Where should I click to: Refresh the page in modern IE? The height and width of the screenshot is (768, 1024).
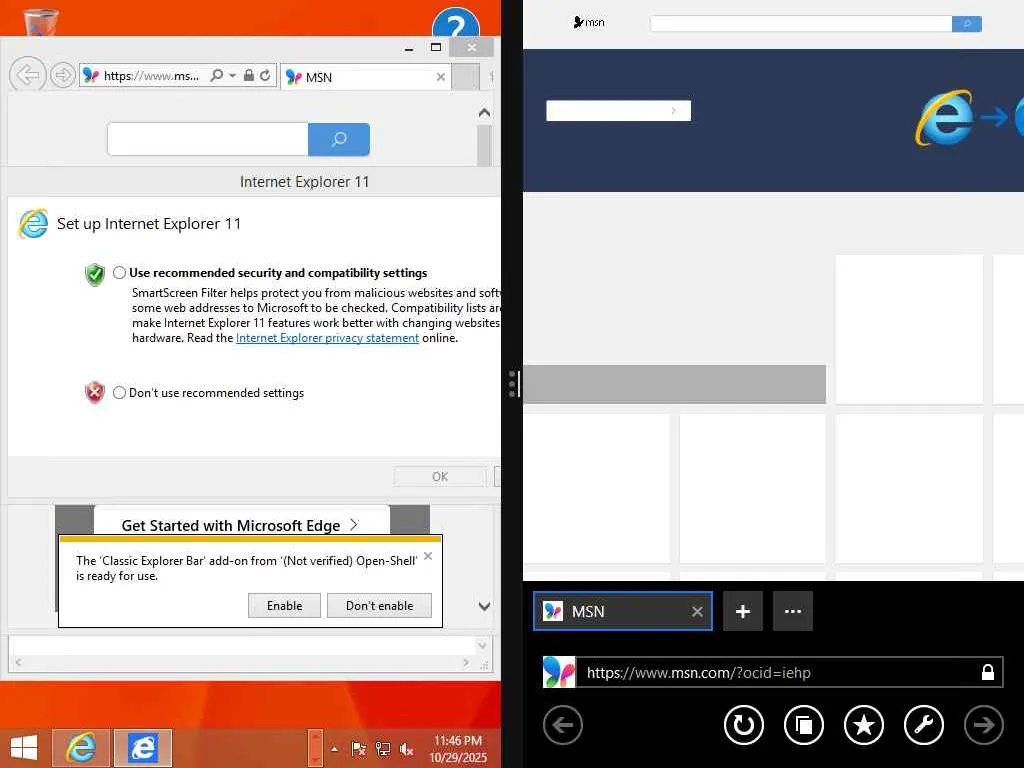[743, 725]
